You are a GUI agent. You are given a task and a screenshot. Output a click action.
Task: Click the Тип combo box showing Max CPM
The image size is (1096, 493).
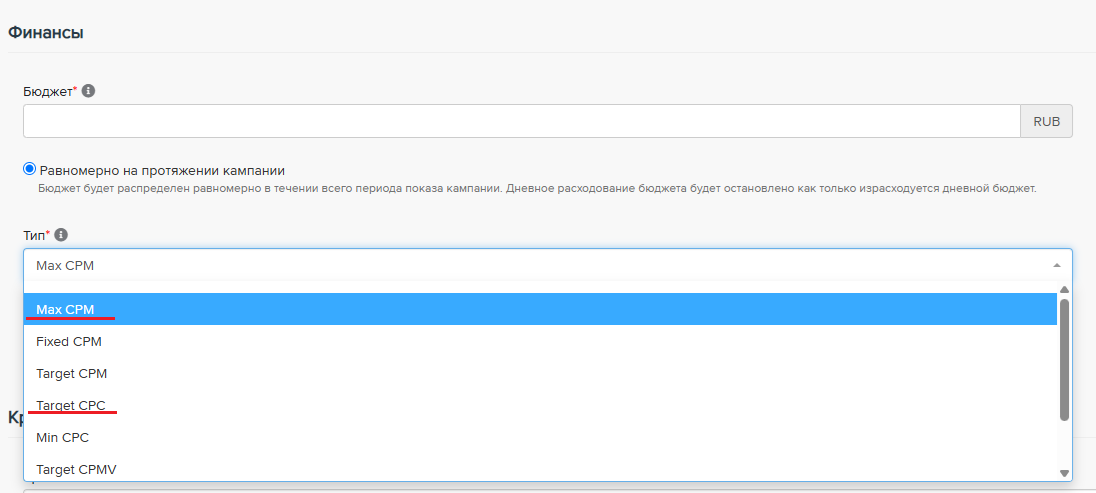530,265
